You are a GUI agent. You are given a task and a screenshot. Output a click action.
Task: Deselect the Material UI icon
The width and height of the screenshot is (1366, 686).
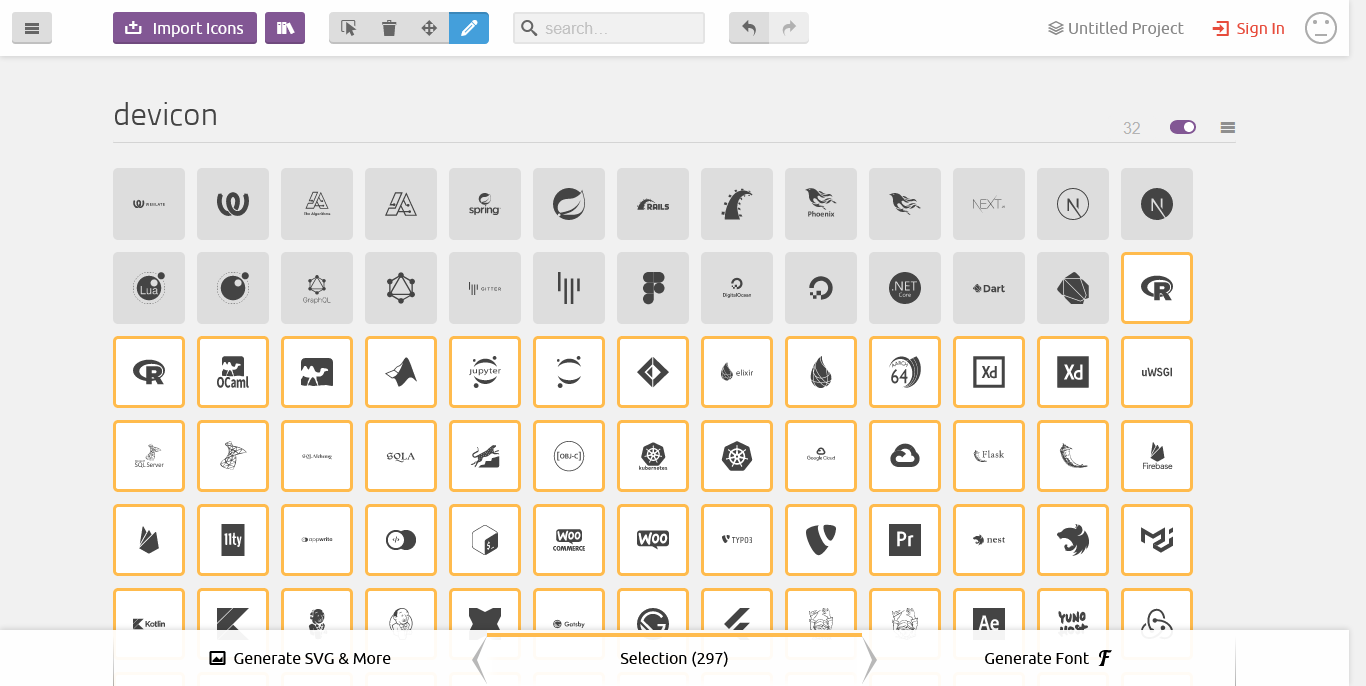coord(1157,540)
